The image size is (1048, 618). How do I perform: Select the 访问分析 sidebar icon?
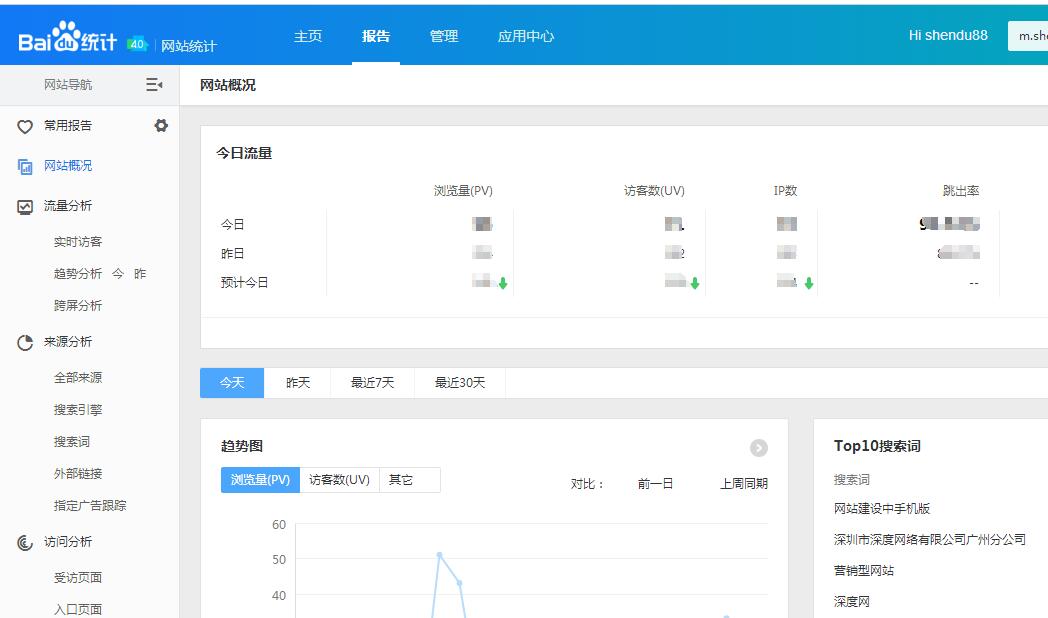pos(23,541)
